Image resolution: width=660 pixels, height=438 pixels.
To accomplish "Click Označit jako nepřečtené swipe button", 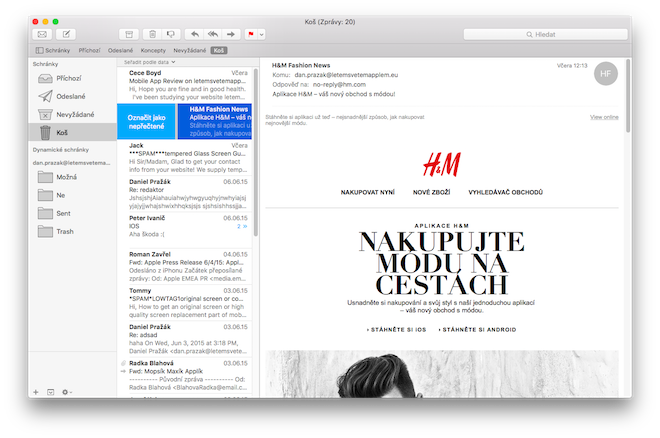I will [146, 122].
